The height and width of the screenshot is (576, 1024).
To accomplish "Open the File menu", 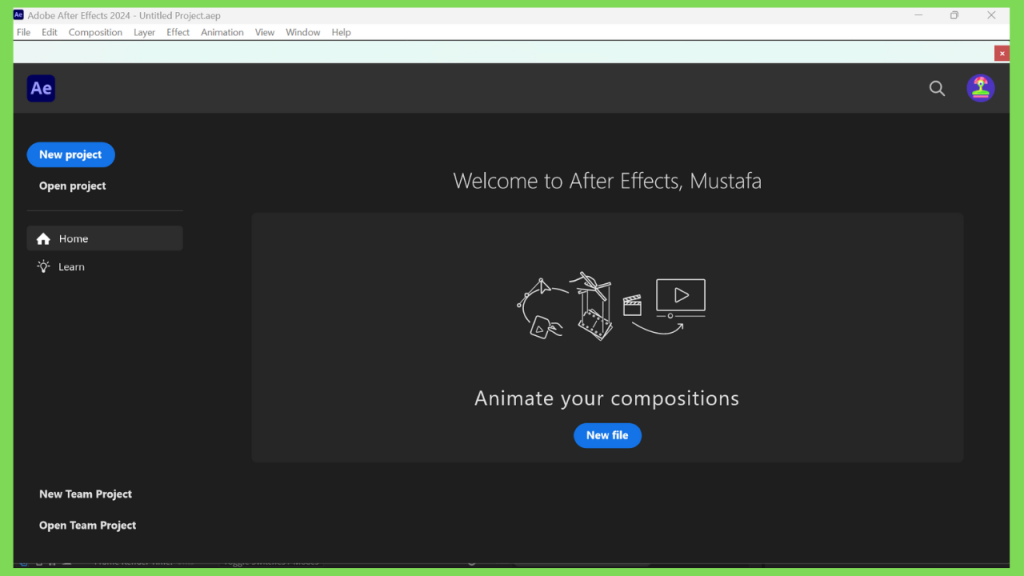I will (x=24, y=32).
